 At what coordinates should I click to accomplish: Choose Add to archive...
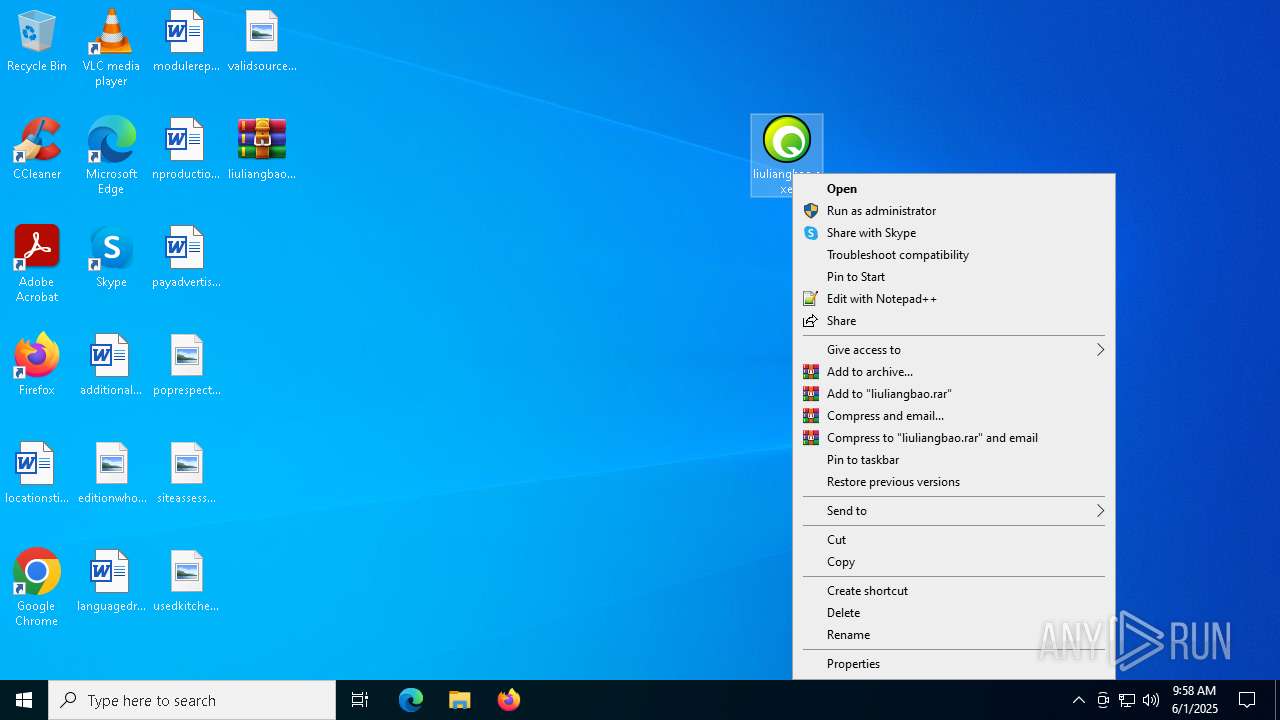coord(954,372)
